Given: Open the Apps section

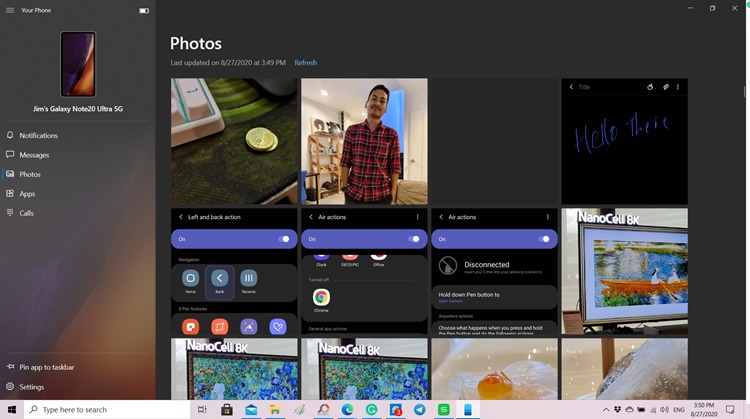Looking at the screenshot, I should click(x=78, y=194).
